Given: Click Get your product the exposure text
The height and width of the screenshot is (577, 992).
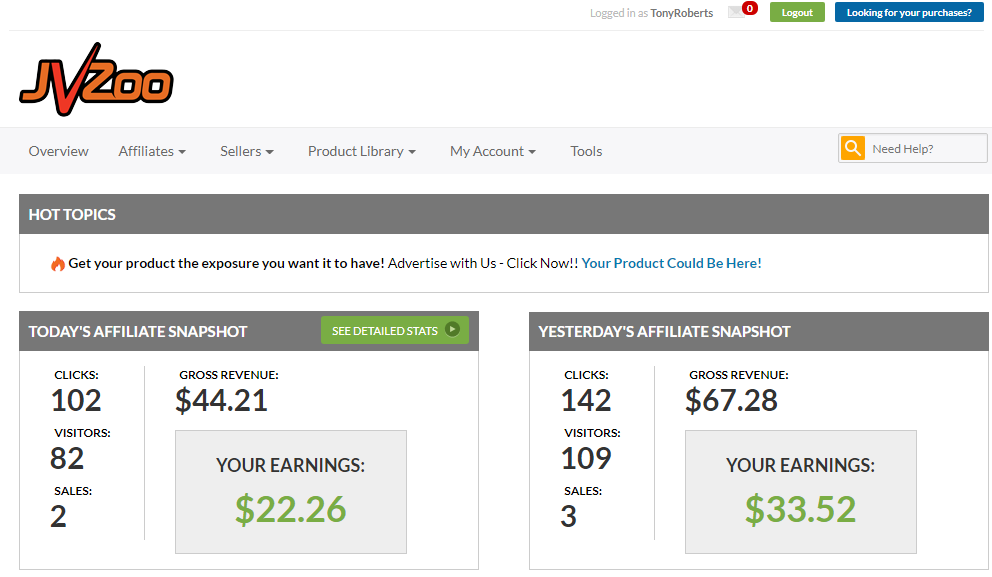Looking at the screenshot, I should click(226, 263).
